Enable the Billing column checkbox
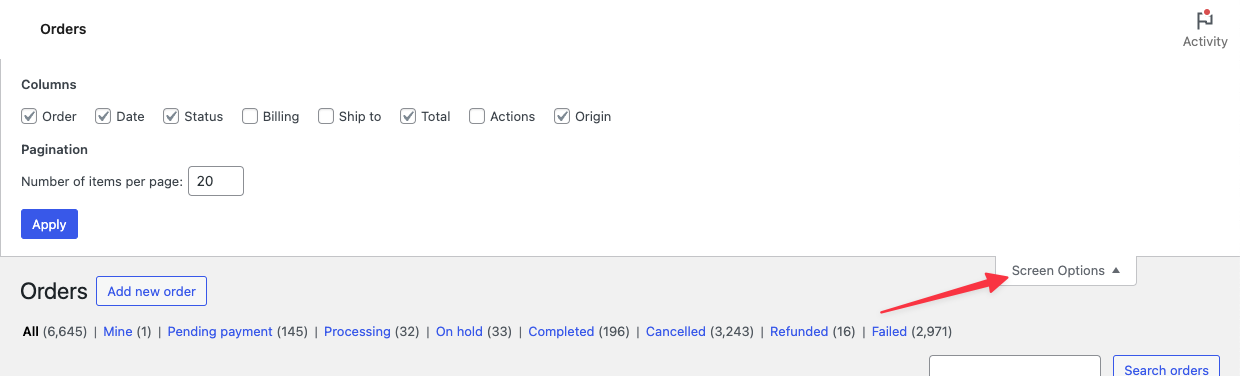The image size is (1240, 376). point(250,116)
